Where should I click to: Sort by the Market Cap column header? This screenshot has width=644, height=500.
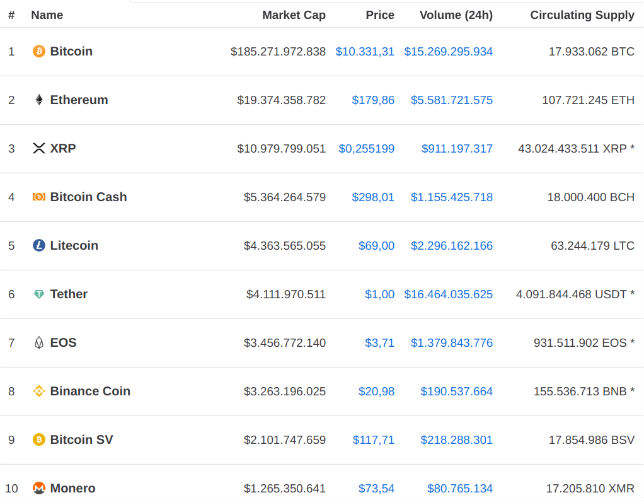[294, 15]
